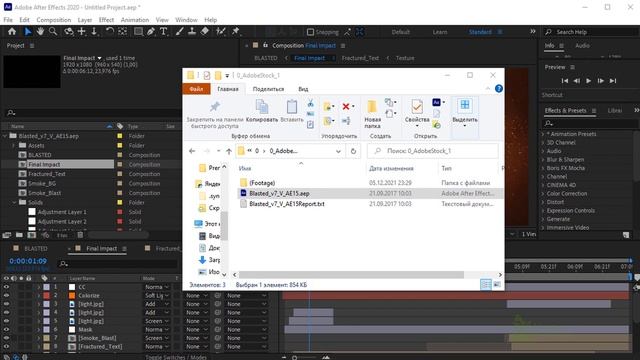This screenshot has width=640, height=360.
Task: Click the Выделить button in ribbon
Action: (x=465, y=113)
